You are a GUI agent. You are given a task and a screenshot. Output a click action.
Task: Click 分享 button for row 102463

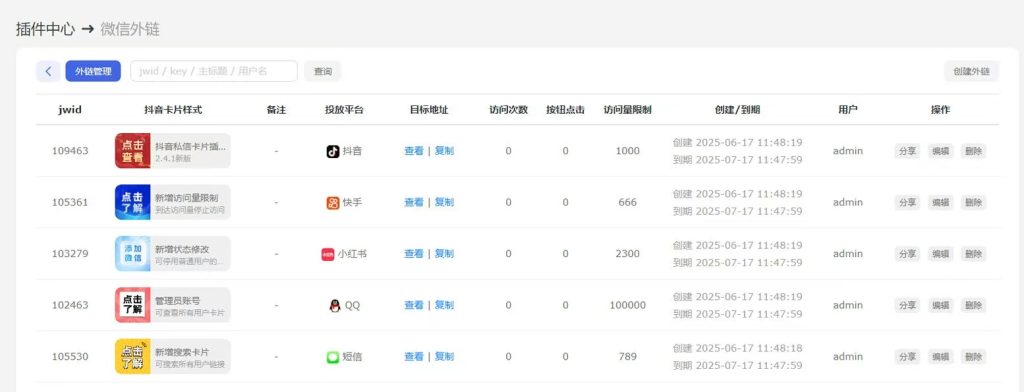[x=907, y=305]
